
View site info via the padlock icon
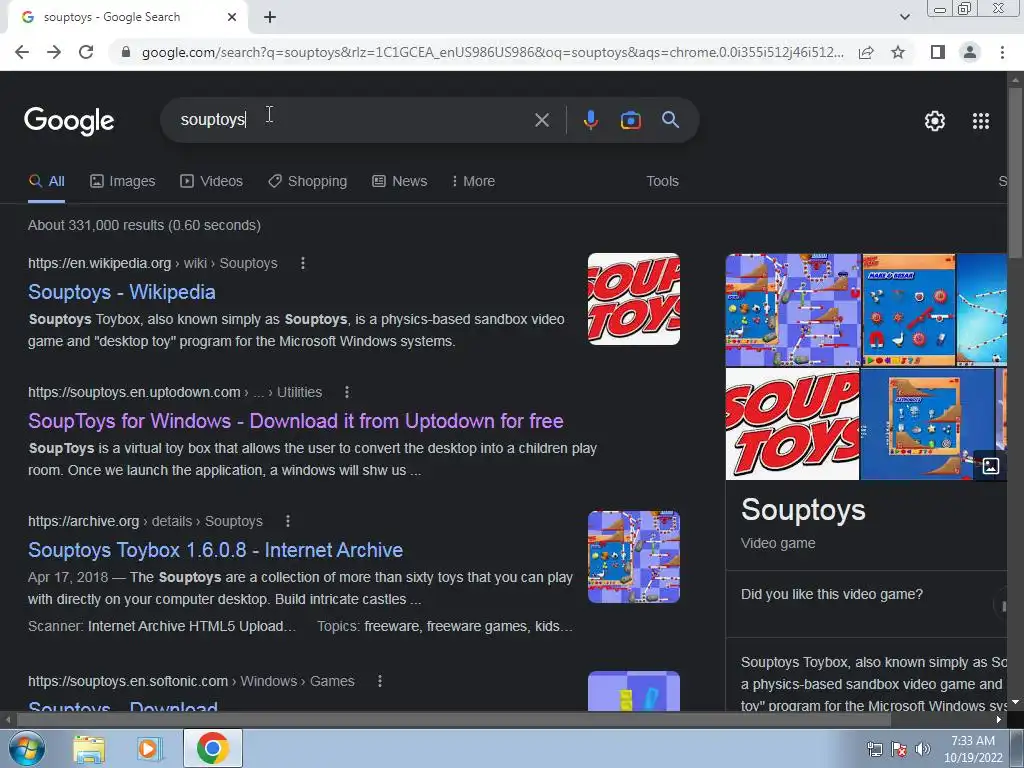(126, 52)
